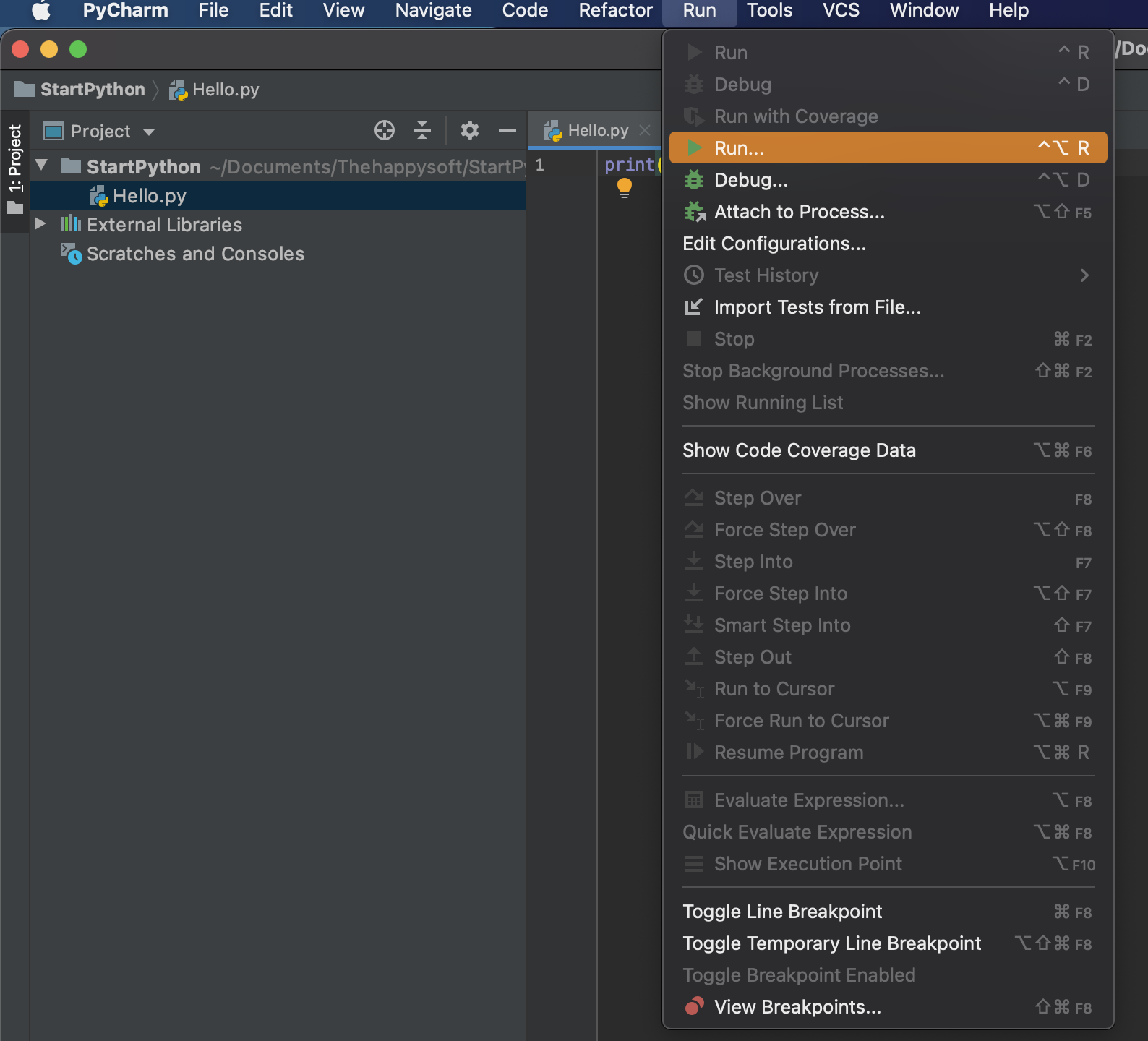Viewport: 1148px width, 1041px height.
Task: Click the Apple menu logo
Action: click(x=41, y=10)
